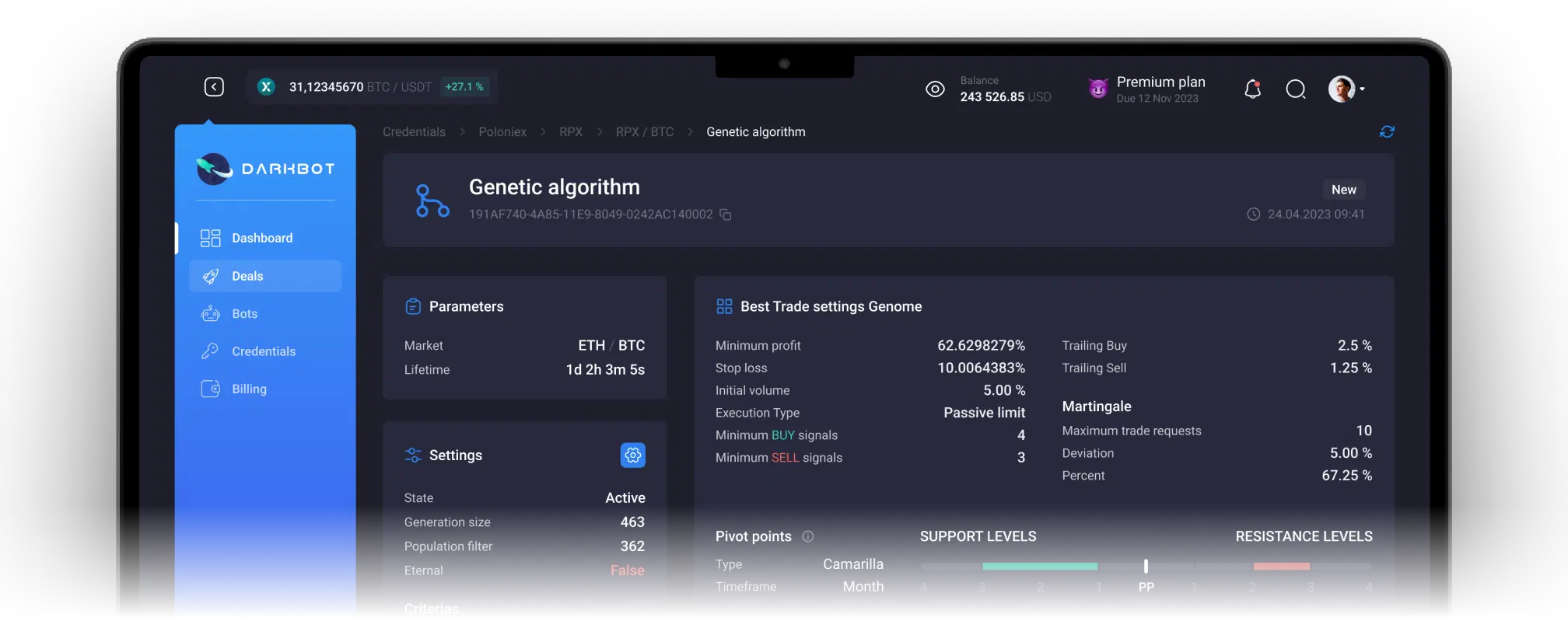Copy the genetic algorithm ID
This screenshot has width=1568, height=628.
click(x=726, y=215)
